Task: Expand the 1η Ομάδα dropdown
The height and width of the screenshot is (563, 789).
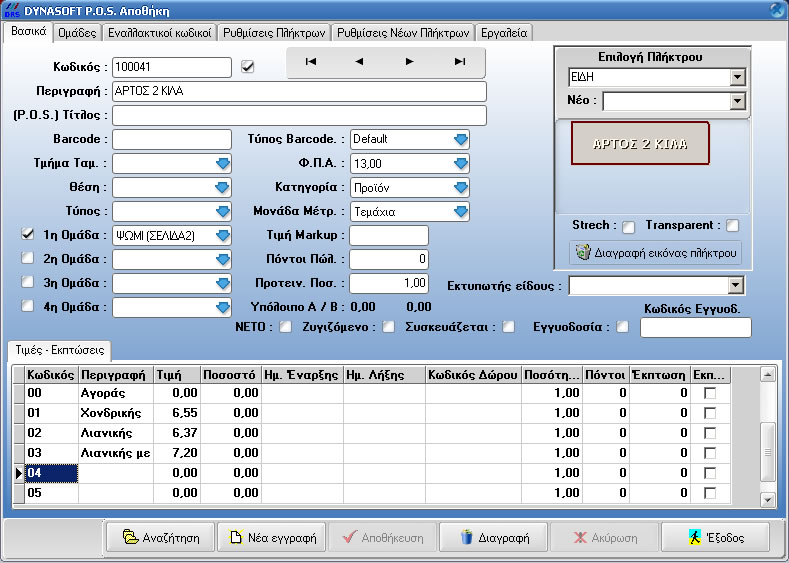Action: [222, 235]
